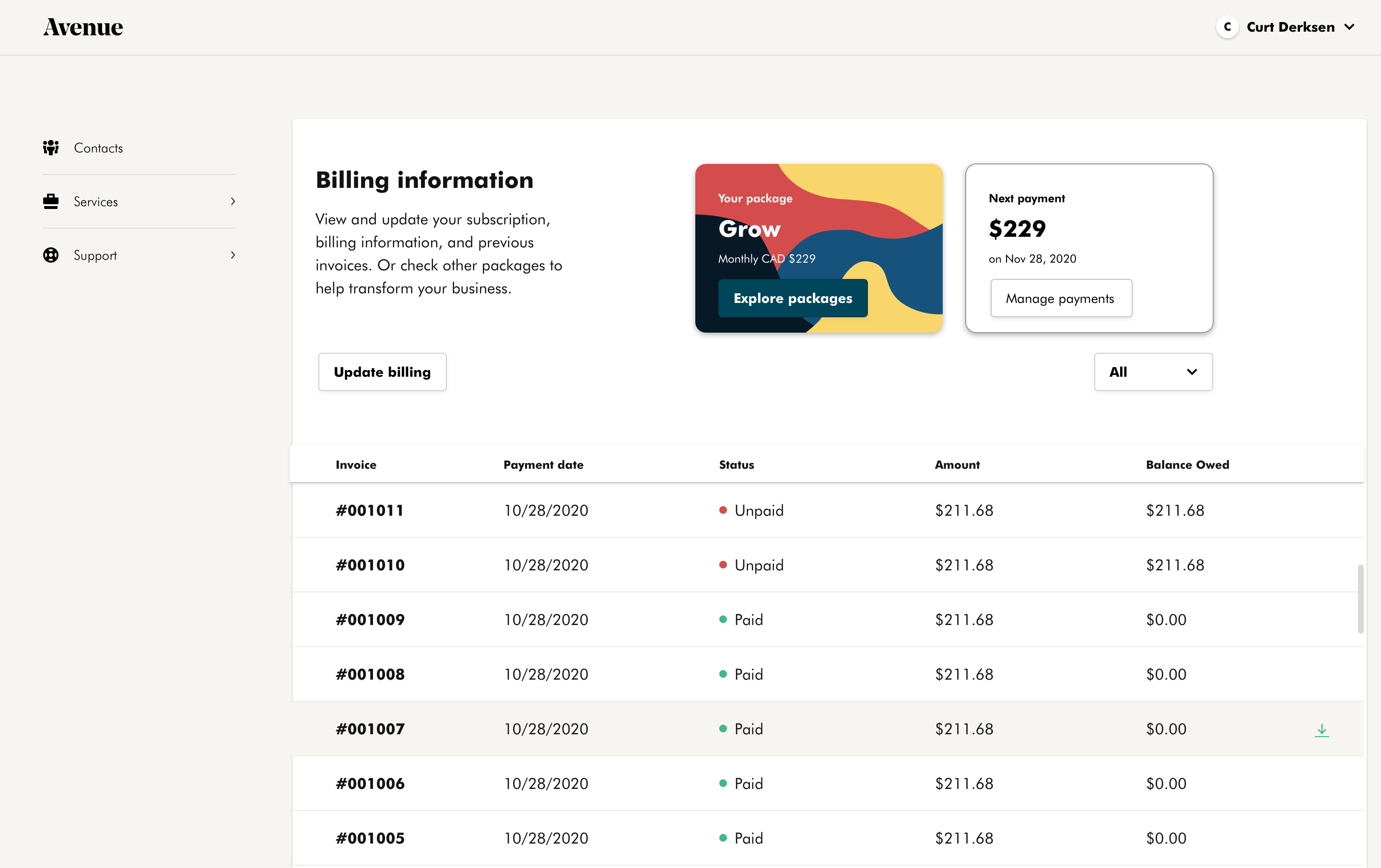Click the user avatar letter C

pyautogui.click(x=1227, y=27)
